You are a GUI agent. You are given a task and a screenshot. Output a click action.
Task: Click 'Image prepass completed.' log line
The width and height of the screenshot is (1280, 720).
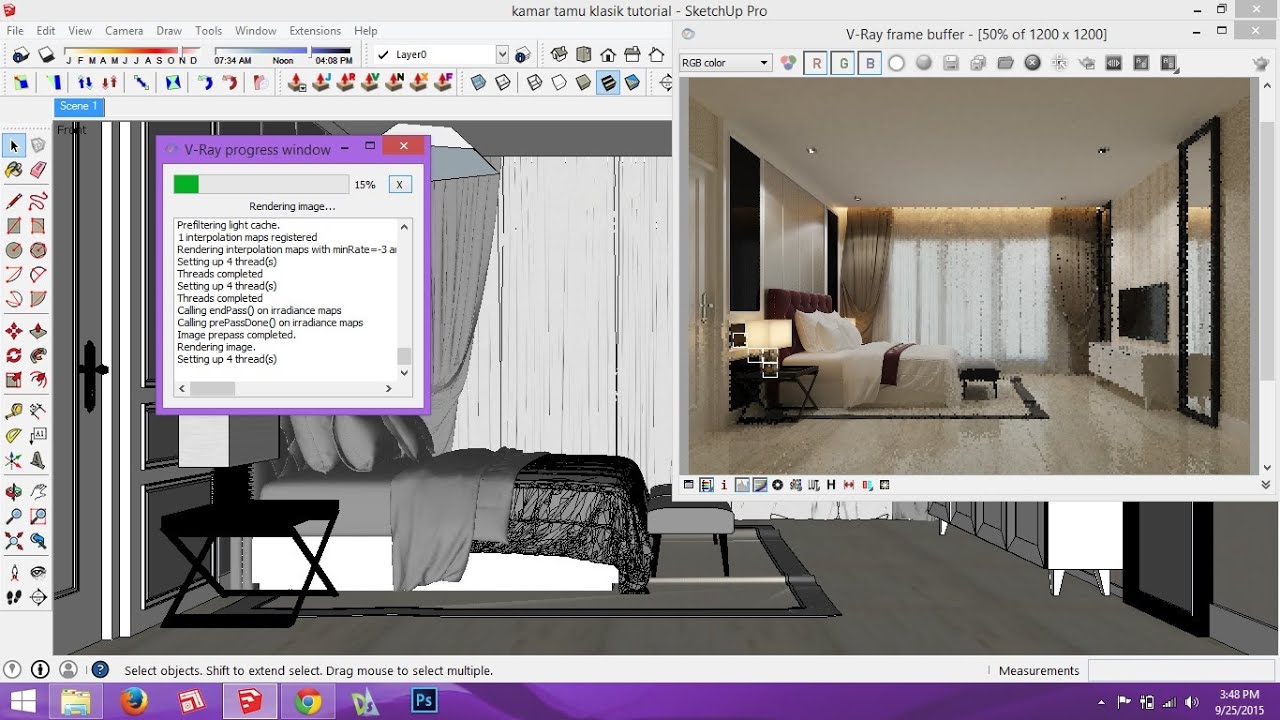click(236, 335)
